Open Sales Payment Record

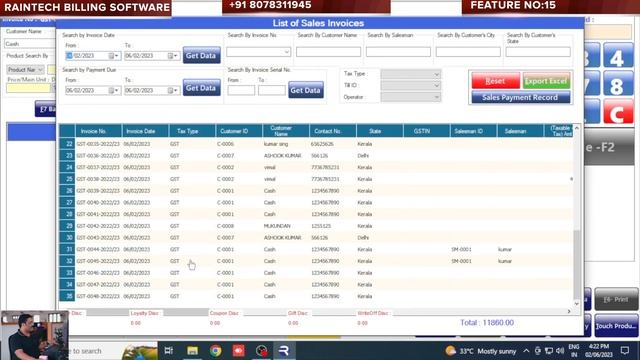[x=520, y=97]
